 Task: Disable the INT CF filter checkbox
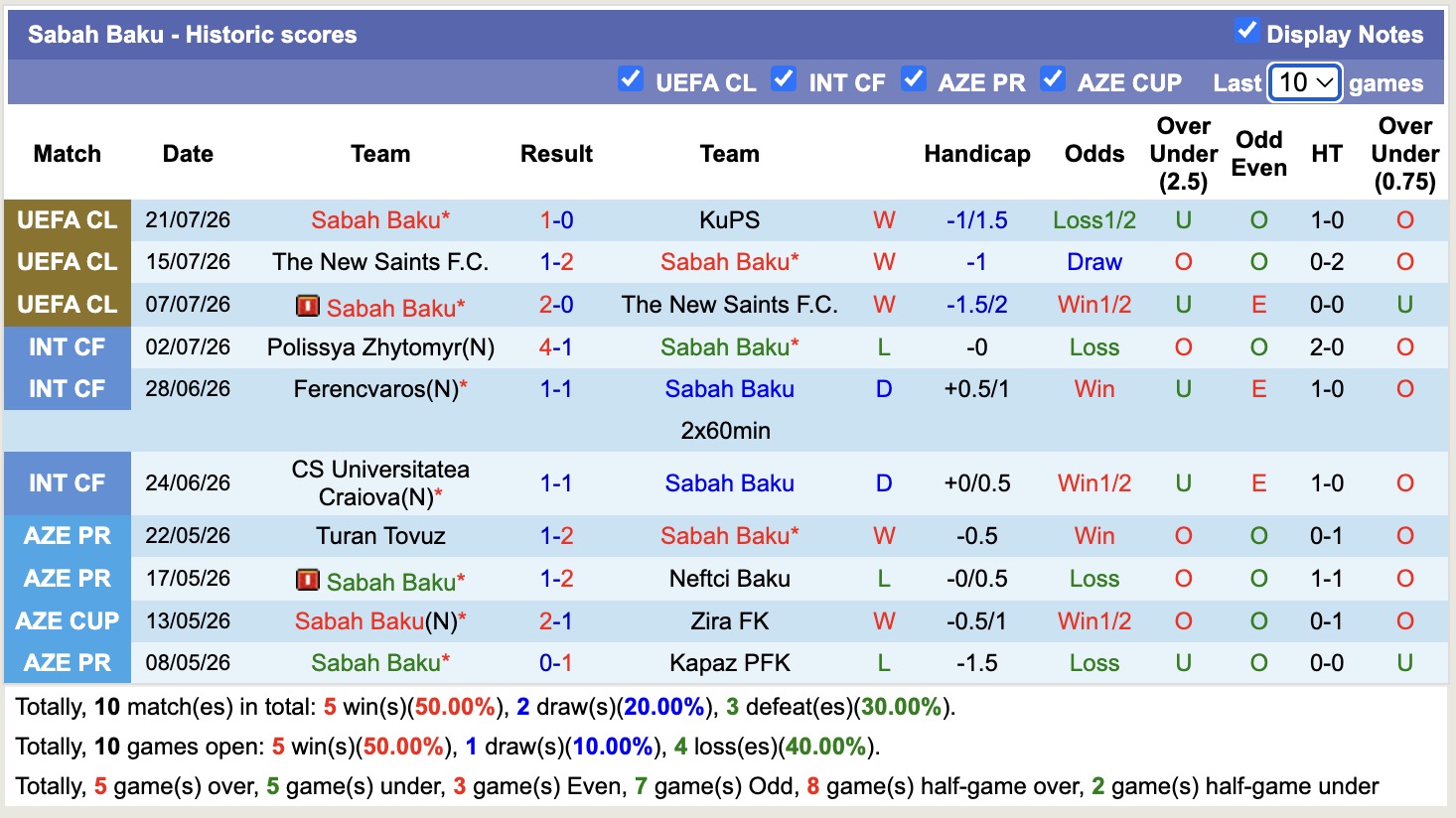click(x=783, y=79)
